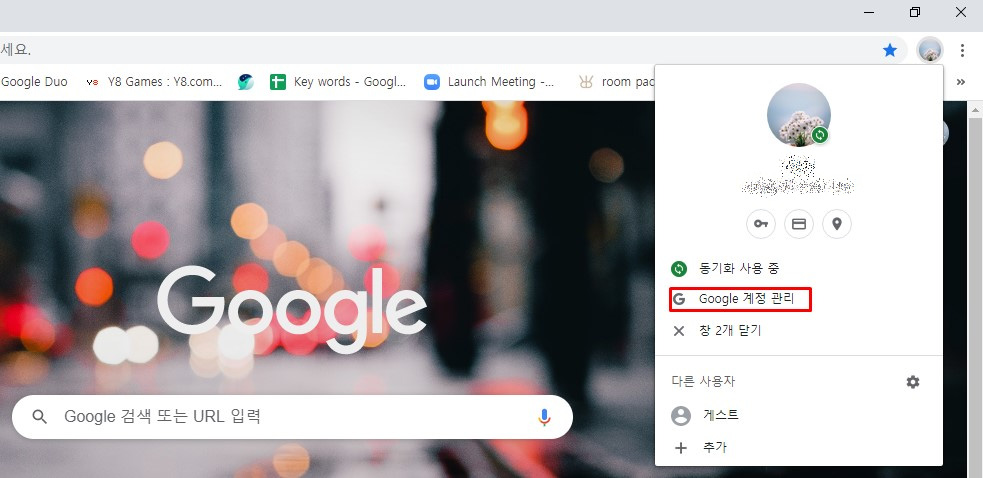Screen dimensions: 983x478
Task: Click the teal planet bookmark icon
Action: (x=246, y=82)
